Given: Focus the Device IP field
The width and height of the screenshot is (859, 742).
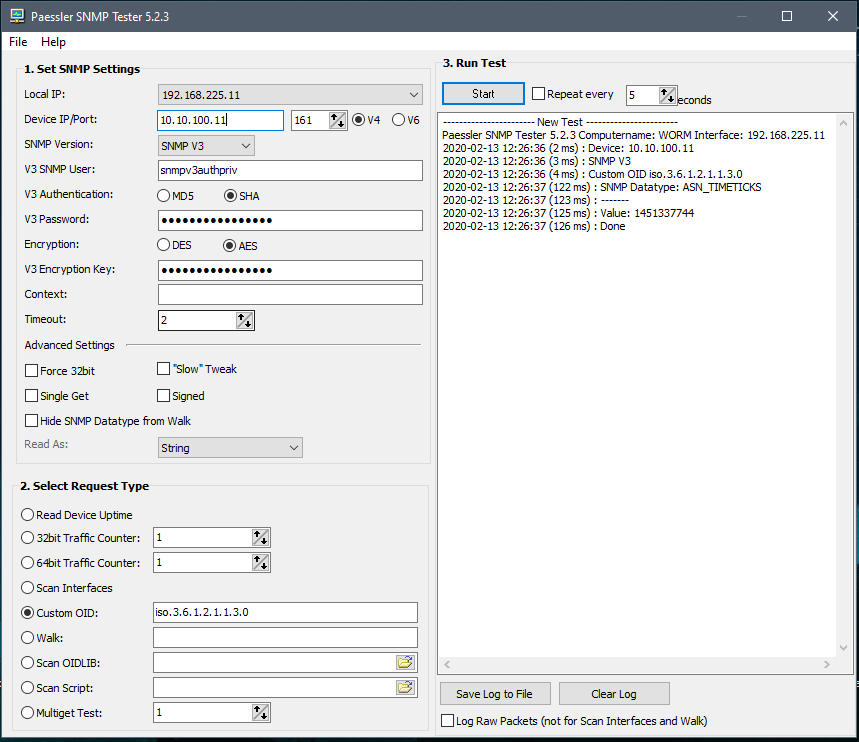Looking at the screenshot, I should pos(220,120).
